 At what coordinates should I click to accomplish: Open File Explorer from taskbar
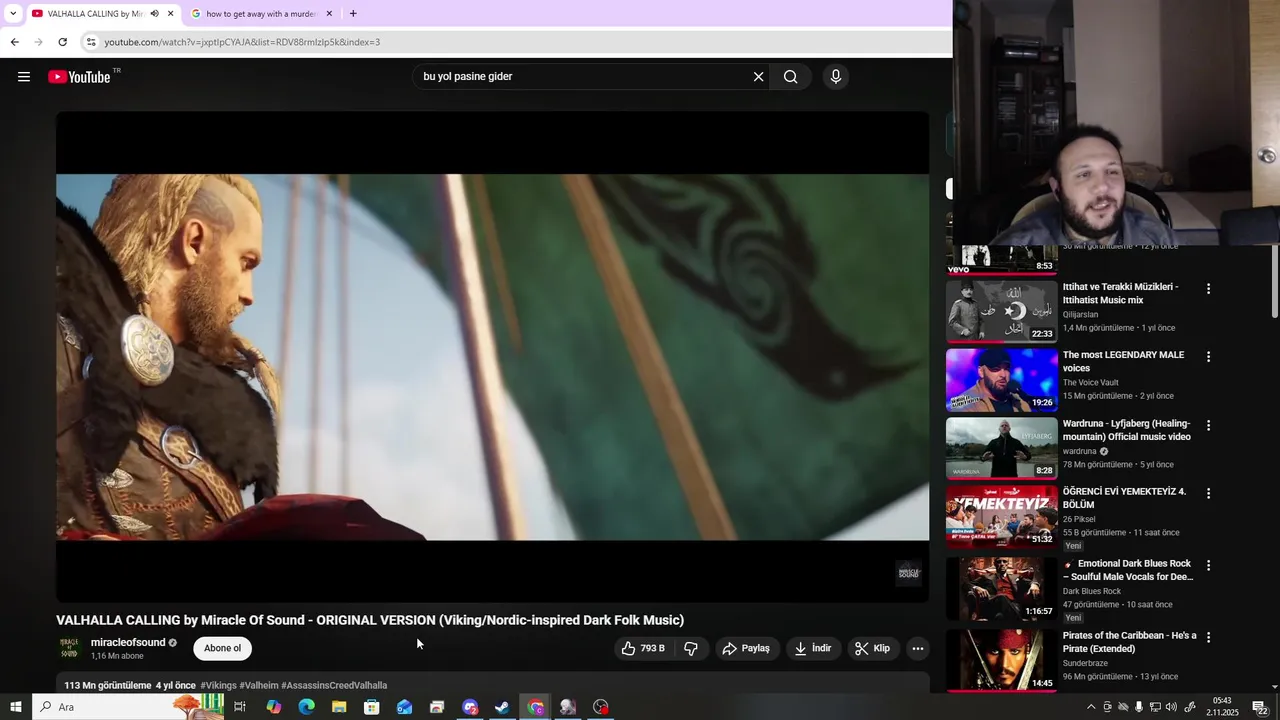(x=339, y=707)
